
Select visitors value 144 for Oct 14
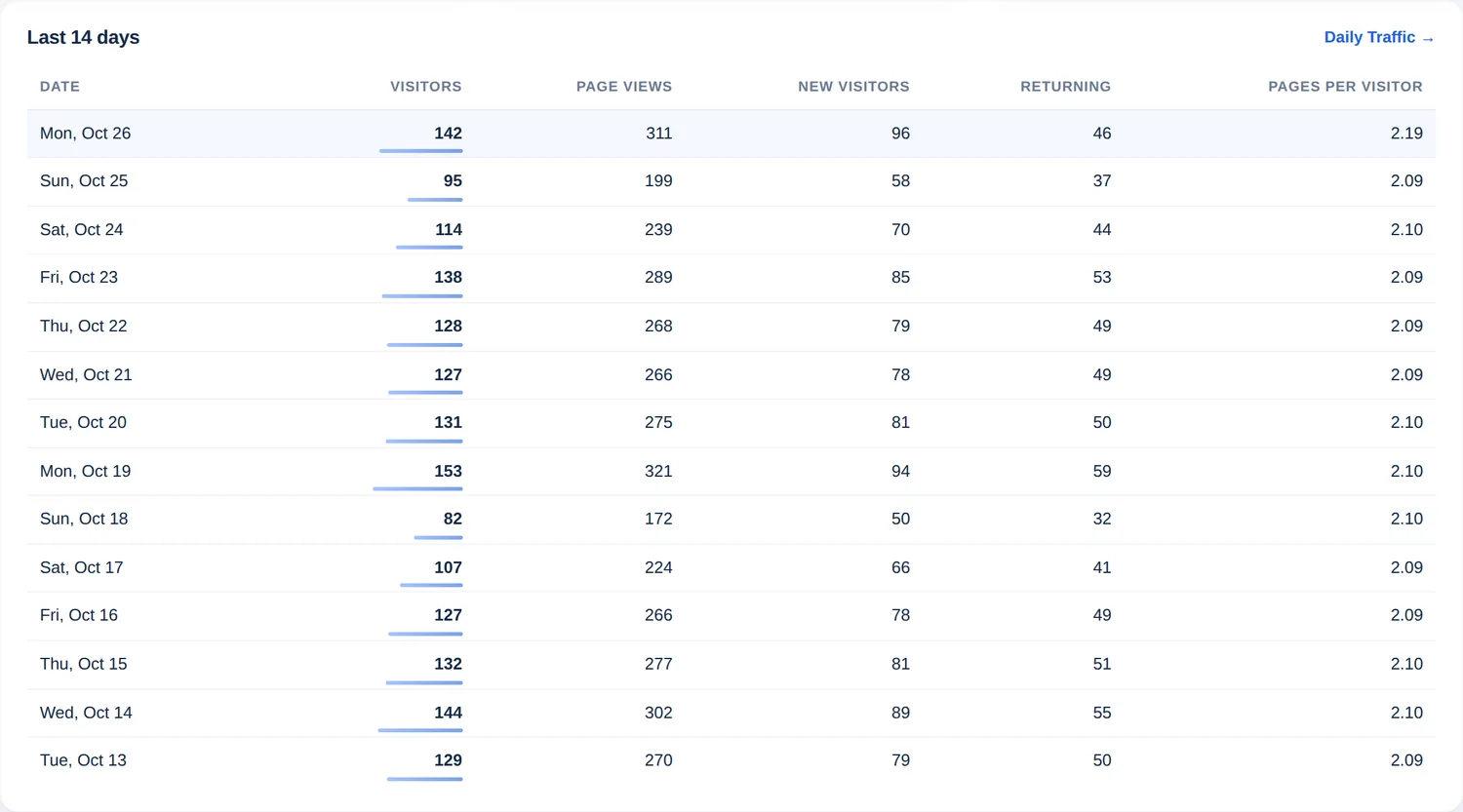coord(449,714)
